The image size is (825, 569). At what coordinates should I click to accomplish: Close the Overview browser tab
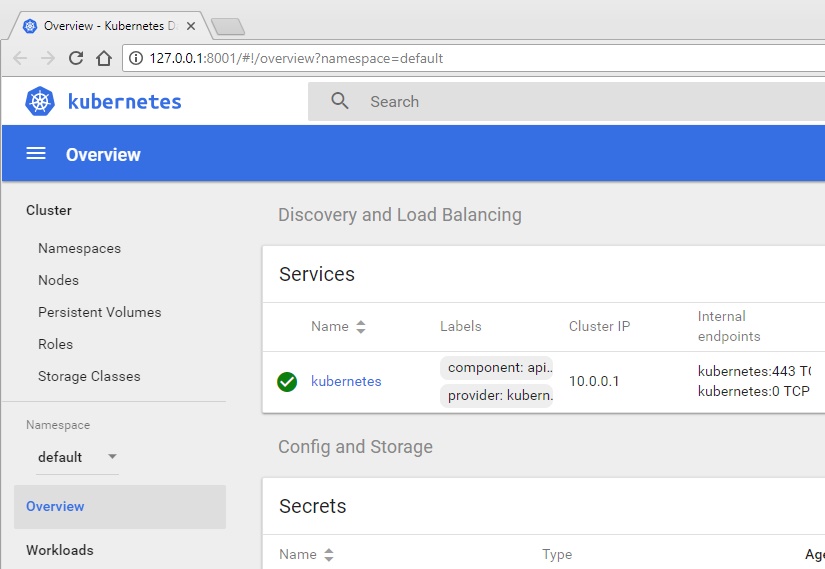coord(191,26)
